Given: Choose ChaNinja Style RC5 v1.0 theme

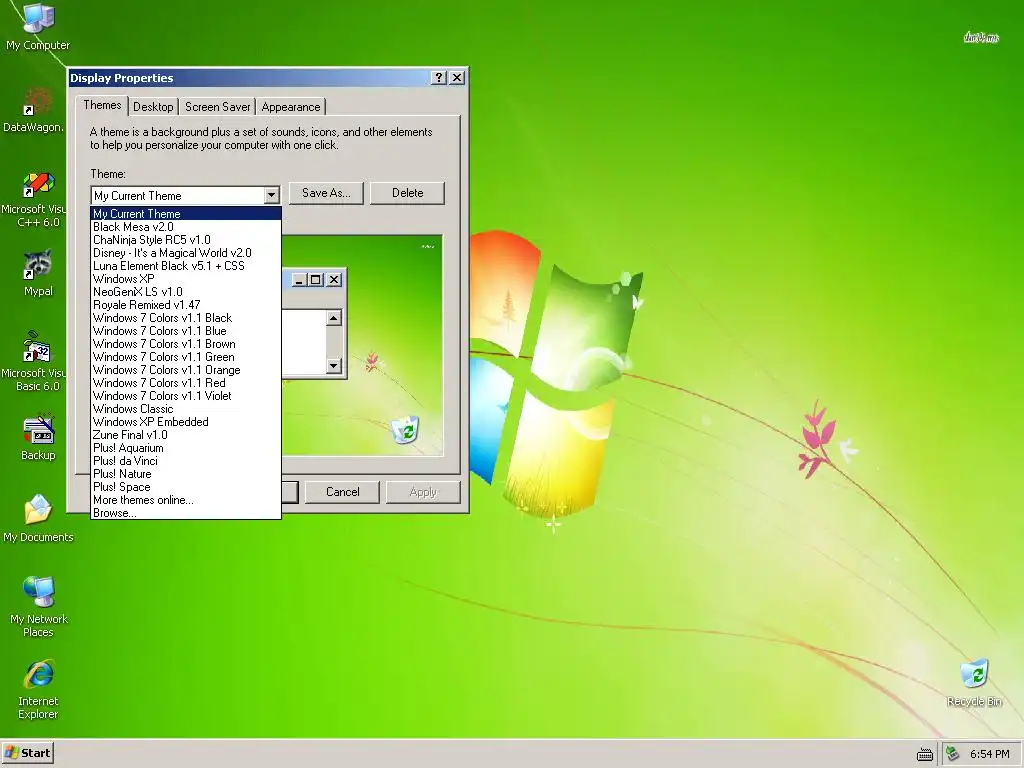Looking at the screenshot, I should pyautogui.click(x=186, y=240).
